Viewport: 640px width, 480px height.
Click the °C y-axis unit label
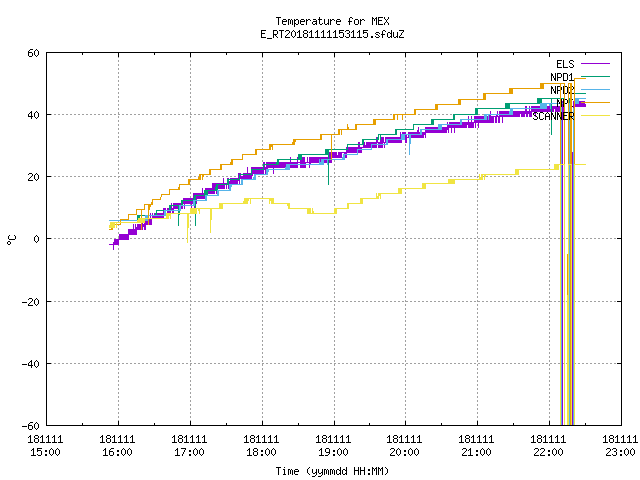pyautogui.click(x=11, y=240)
